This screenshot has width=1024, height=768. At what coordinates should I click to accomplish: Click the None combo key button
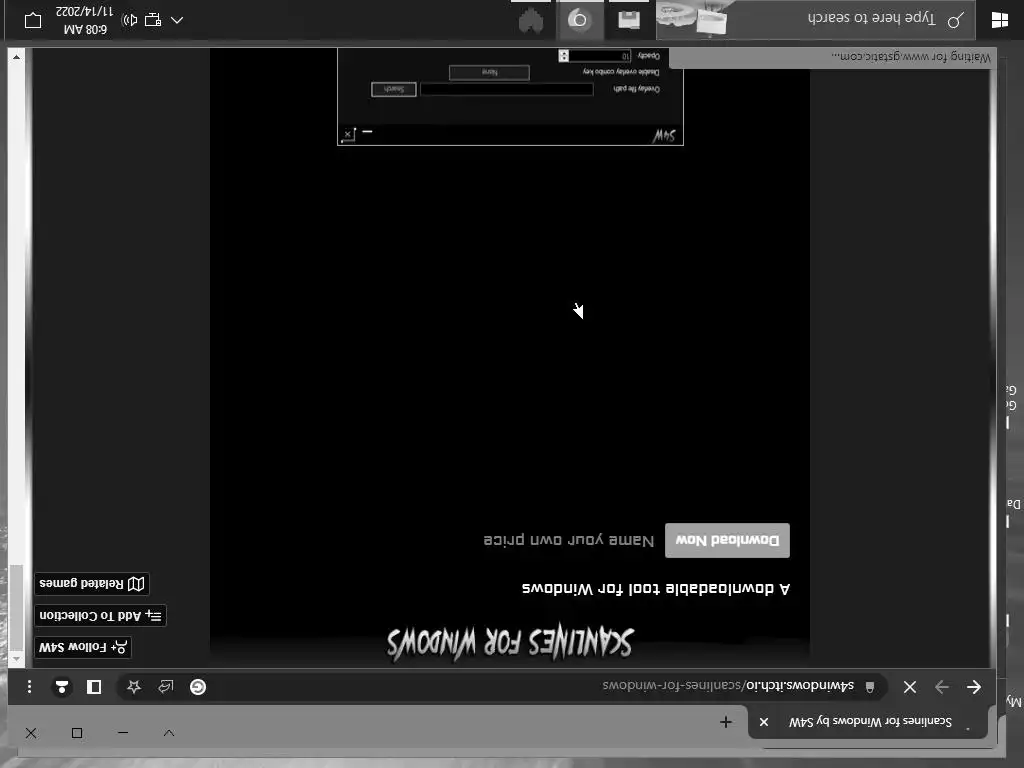[x=489, y=72]
